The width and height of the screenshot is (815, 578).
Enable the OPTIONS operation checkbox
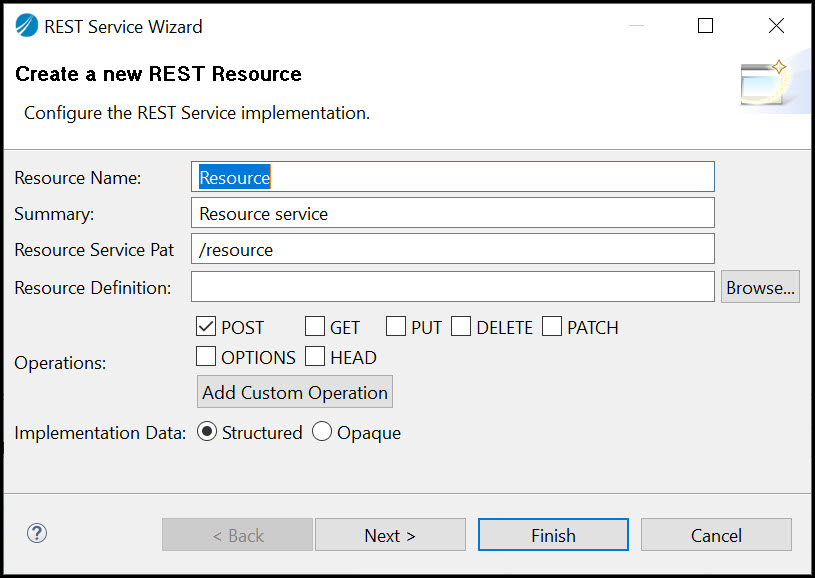click(x=206, y=357)
